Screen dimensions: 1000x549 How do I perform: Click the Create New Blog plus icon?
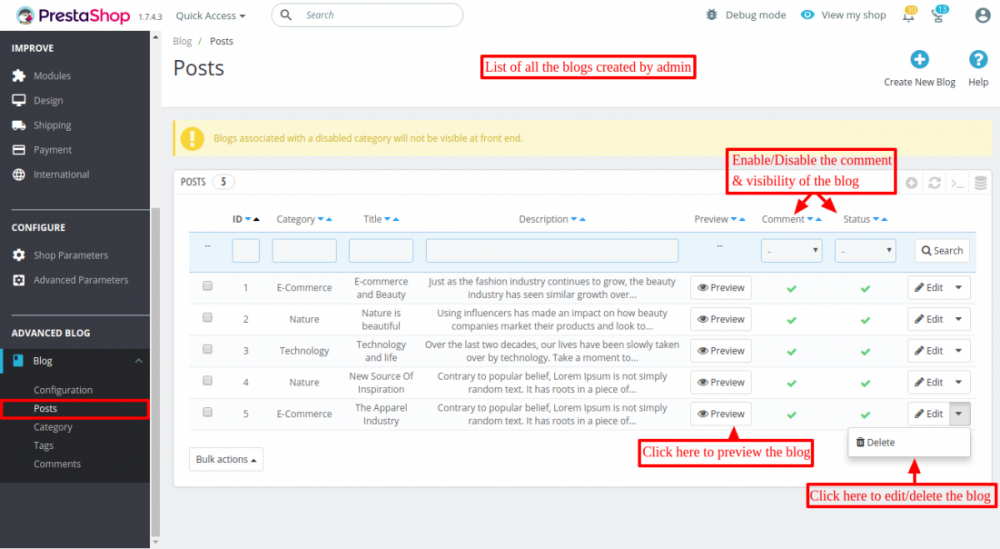click(919, 59)
